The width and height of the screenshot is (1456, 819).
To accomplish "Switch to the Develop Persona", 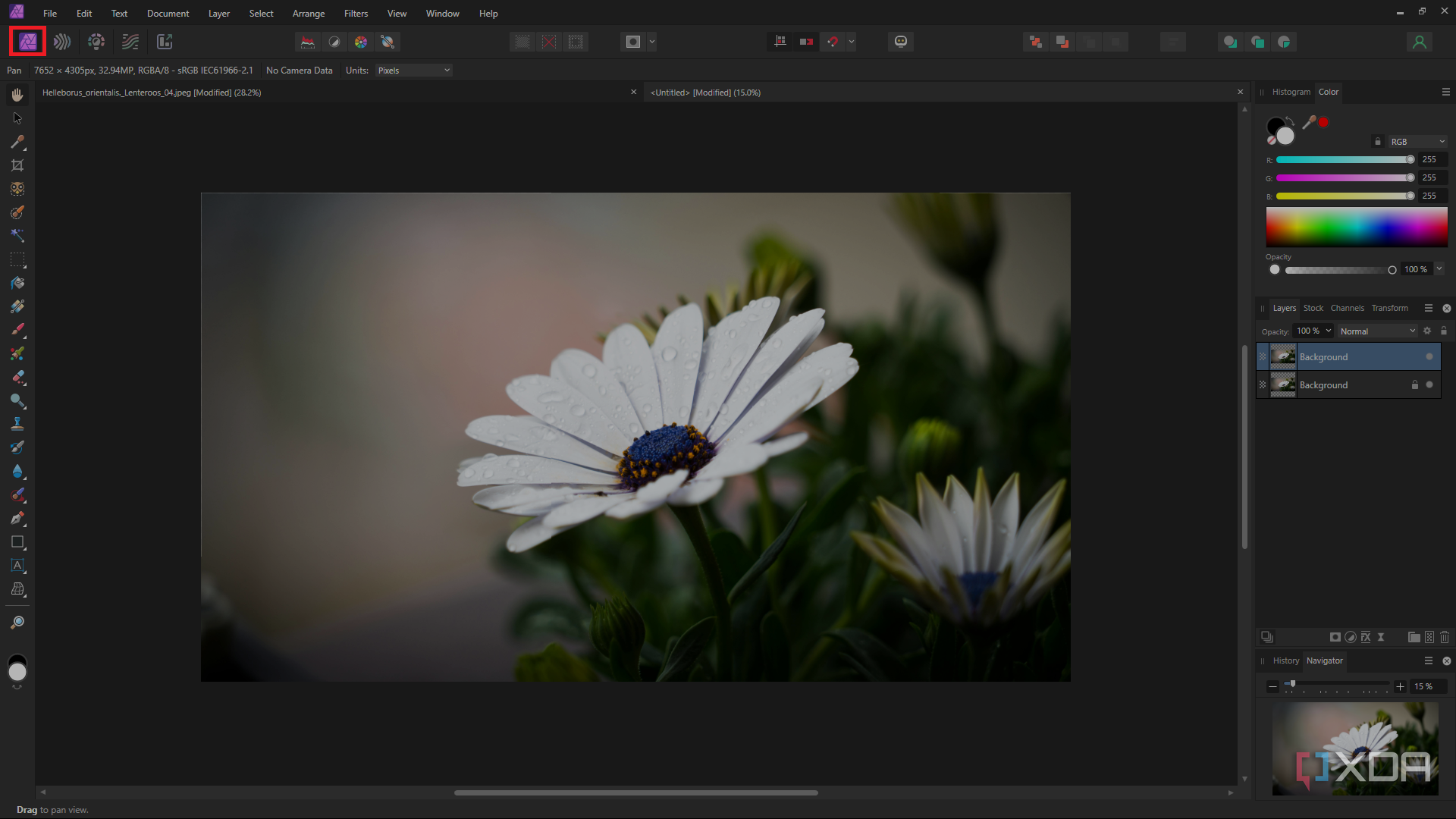I will 96,42.
